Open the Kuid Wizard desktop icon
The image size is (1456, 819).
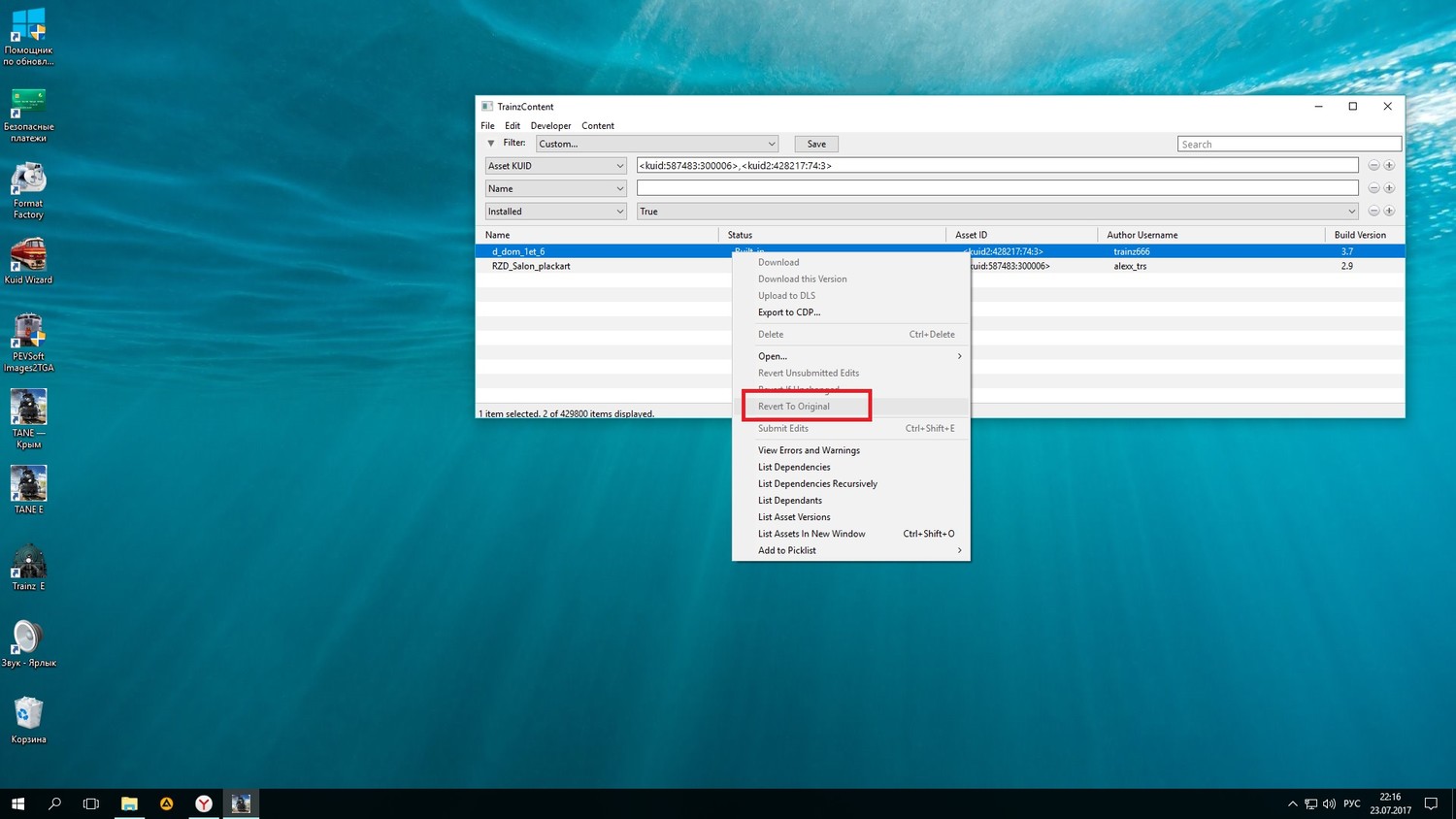click(28, 259)
